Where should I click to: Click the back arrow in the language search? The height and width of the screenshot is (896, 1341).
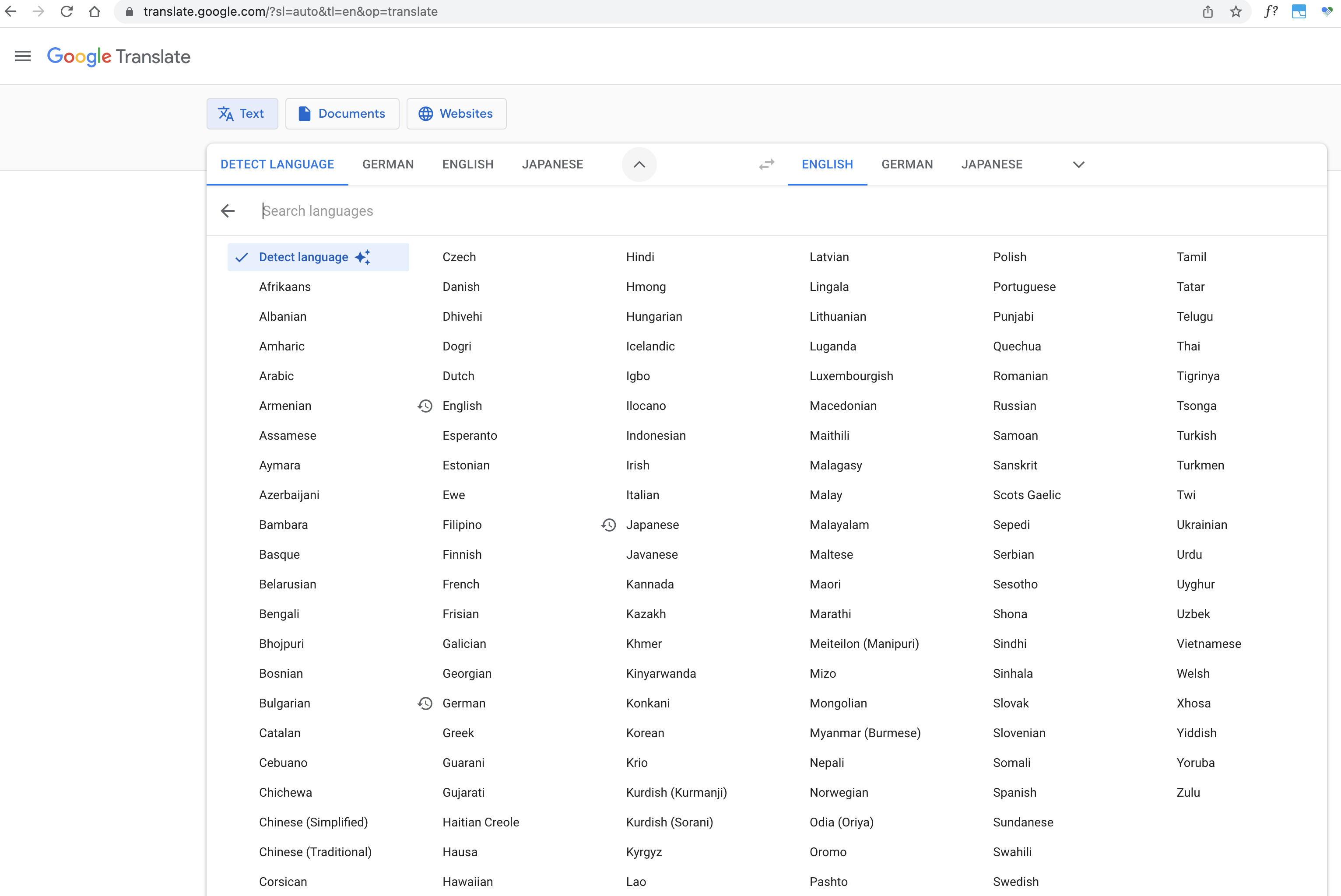[228, 211]
